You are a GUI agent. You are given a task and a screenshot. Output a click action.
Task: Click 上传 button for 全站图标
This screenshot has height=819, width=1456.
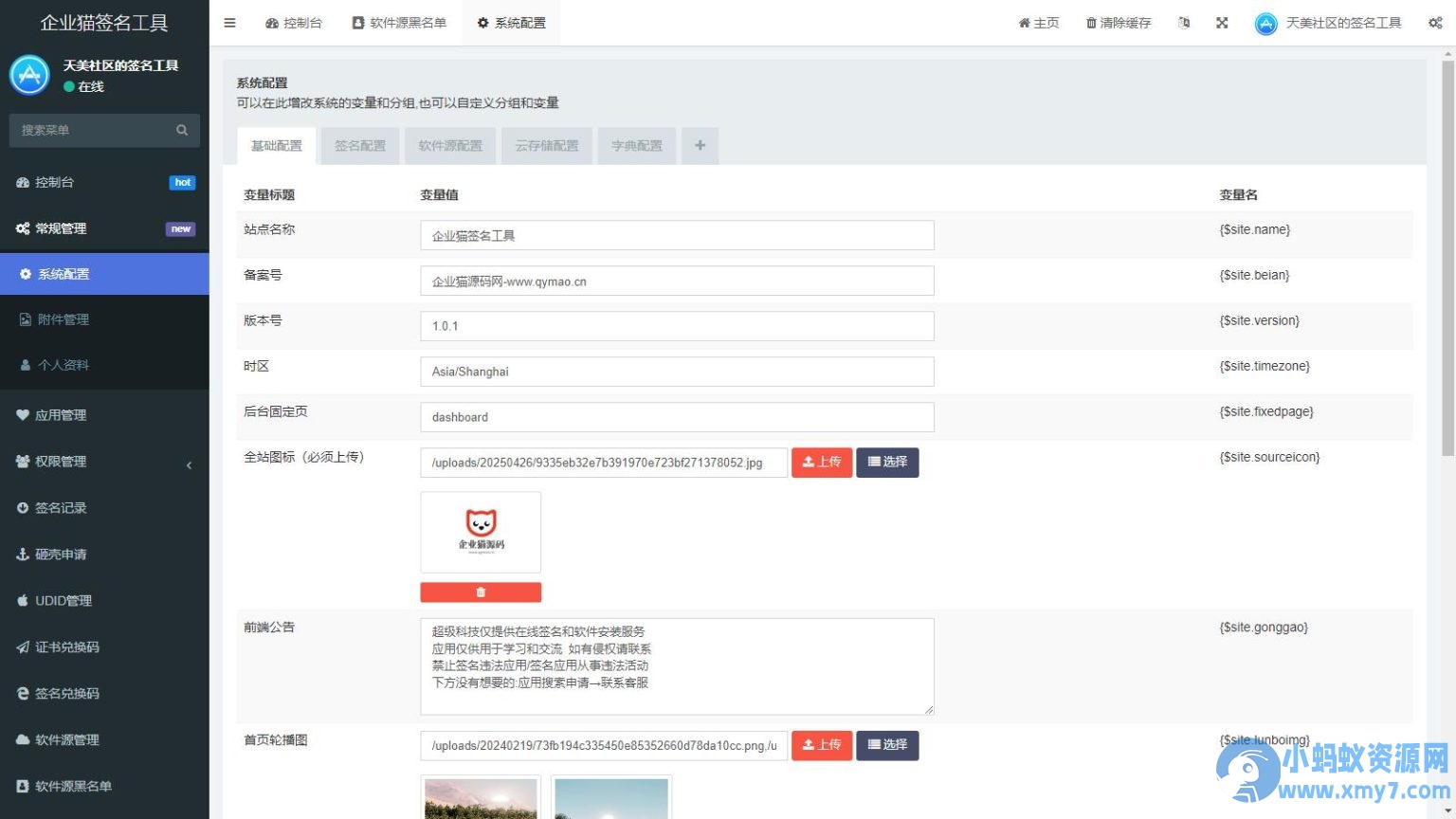tap(822, 463)
